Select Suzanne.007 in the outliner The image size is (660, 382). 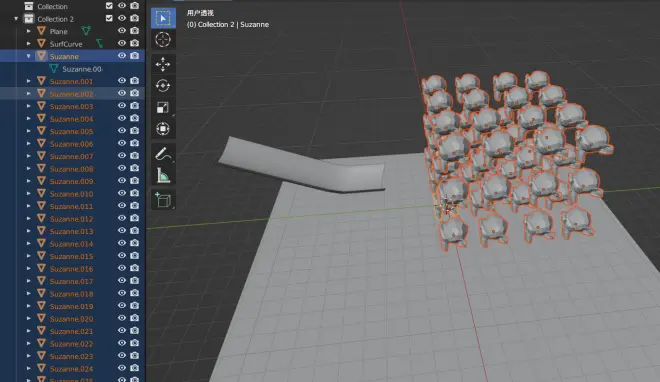71,157
